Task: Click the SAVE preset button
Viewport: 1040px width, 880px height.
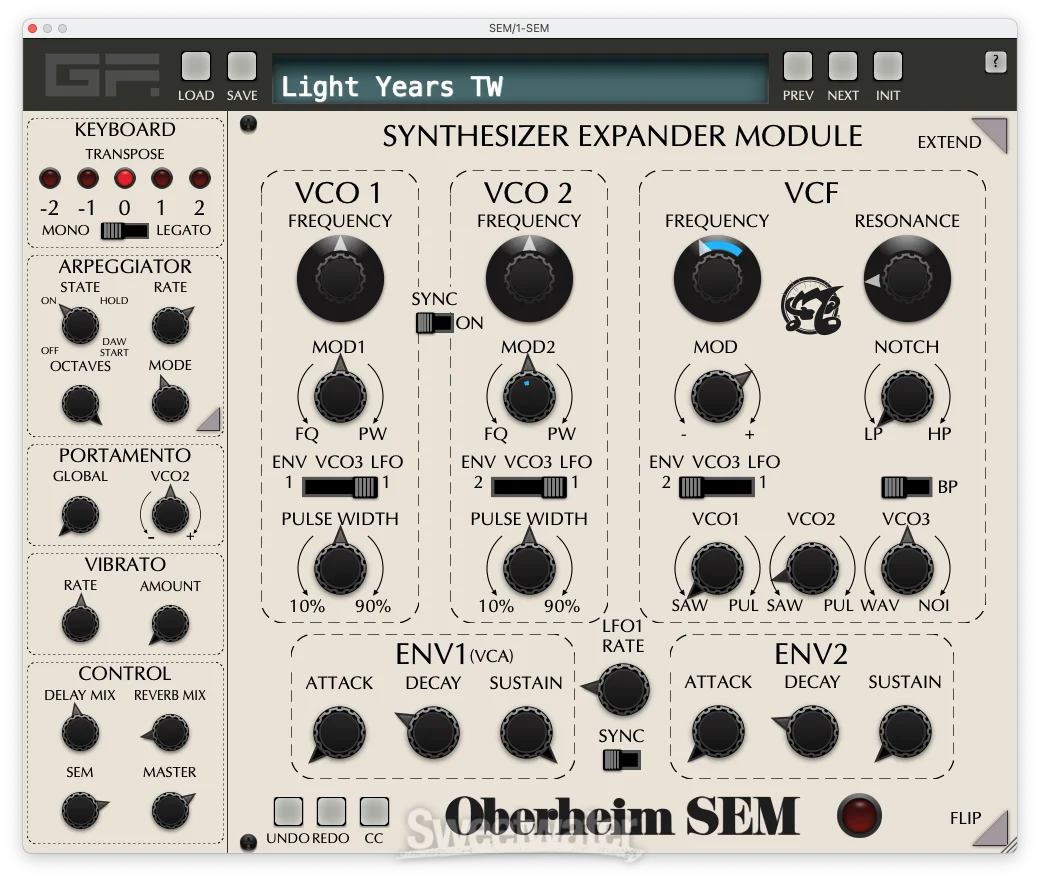Action: coord(242,68)
